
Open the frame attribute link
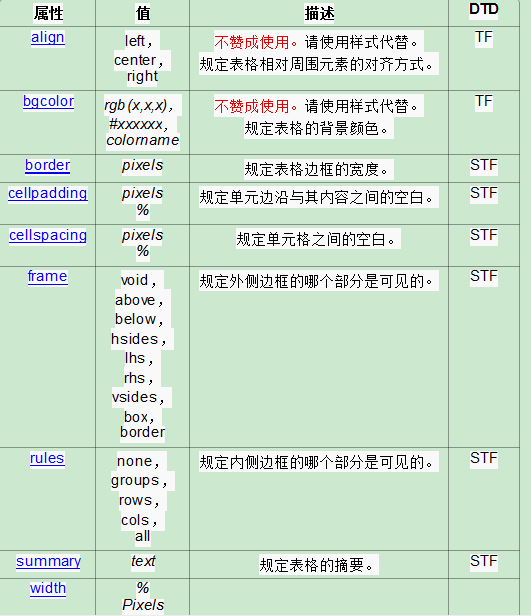click(x=48, y=276)
